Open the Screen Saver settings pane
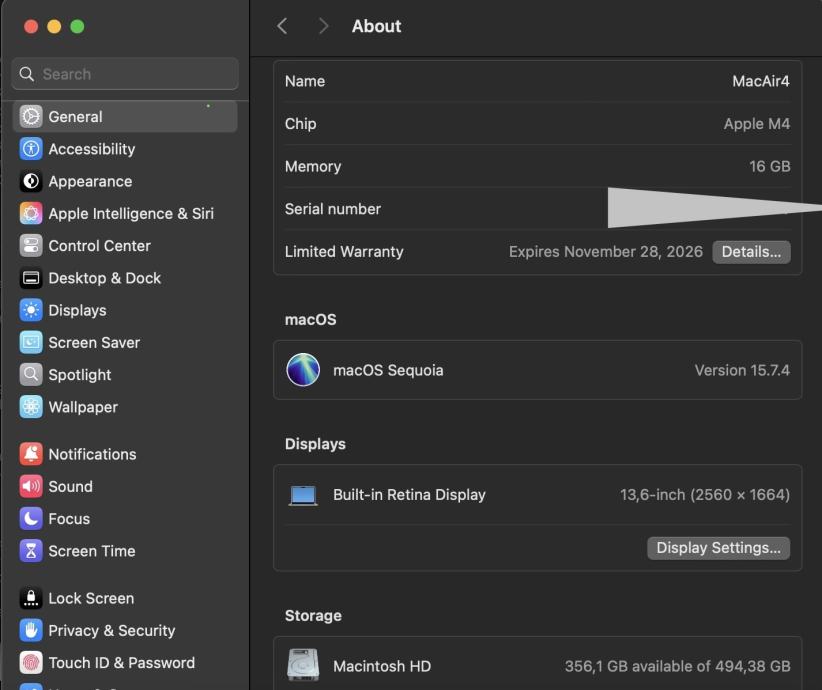Screen dimensions: 822x690 [94, 342]
